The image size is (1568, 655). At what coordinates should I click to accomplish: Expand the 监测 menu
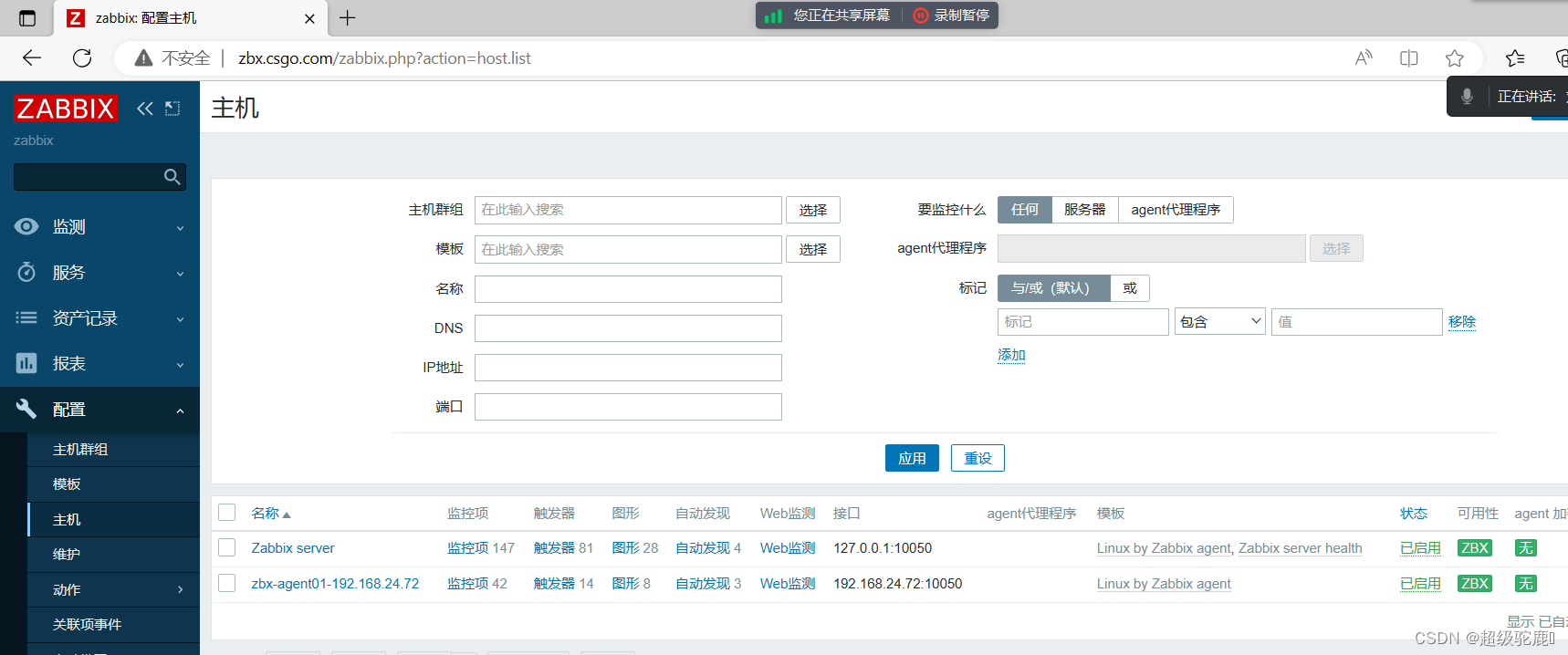point(180,228)
